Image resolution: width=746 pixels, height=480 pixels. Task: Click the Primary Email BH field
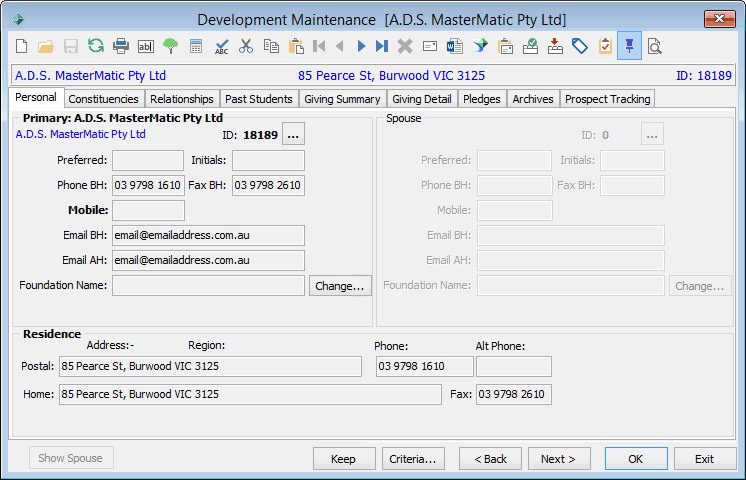pos(208,235)
